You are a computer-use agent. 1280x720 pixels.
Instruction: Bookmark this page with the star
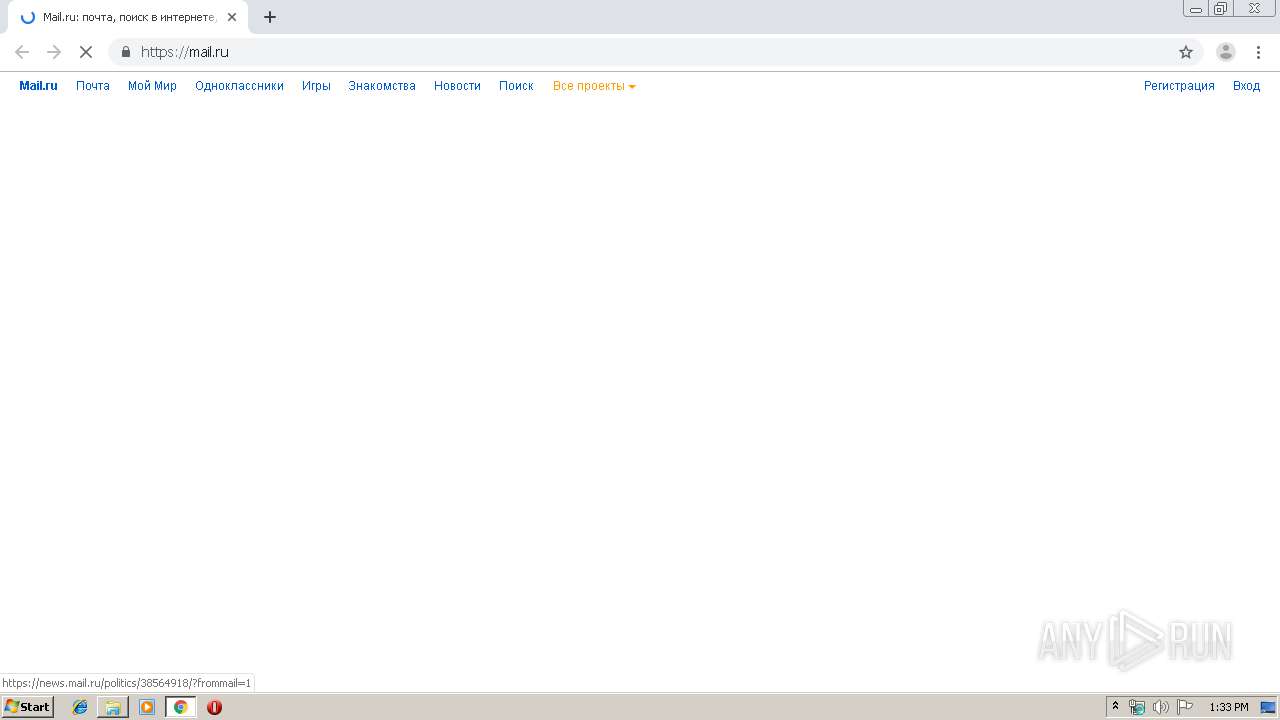[1186, 52]
